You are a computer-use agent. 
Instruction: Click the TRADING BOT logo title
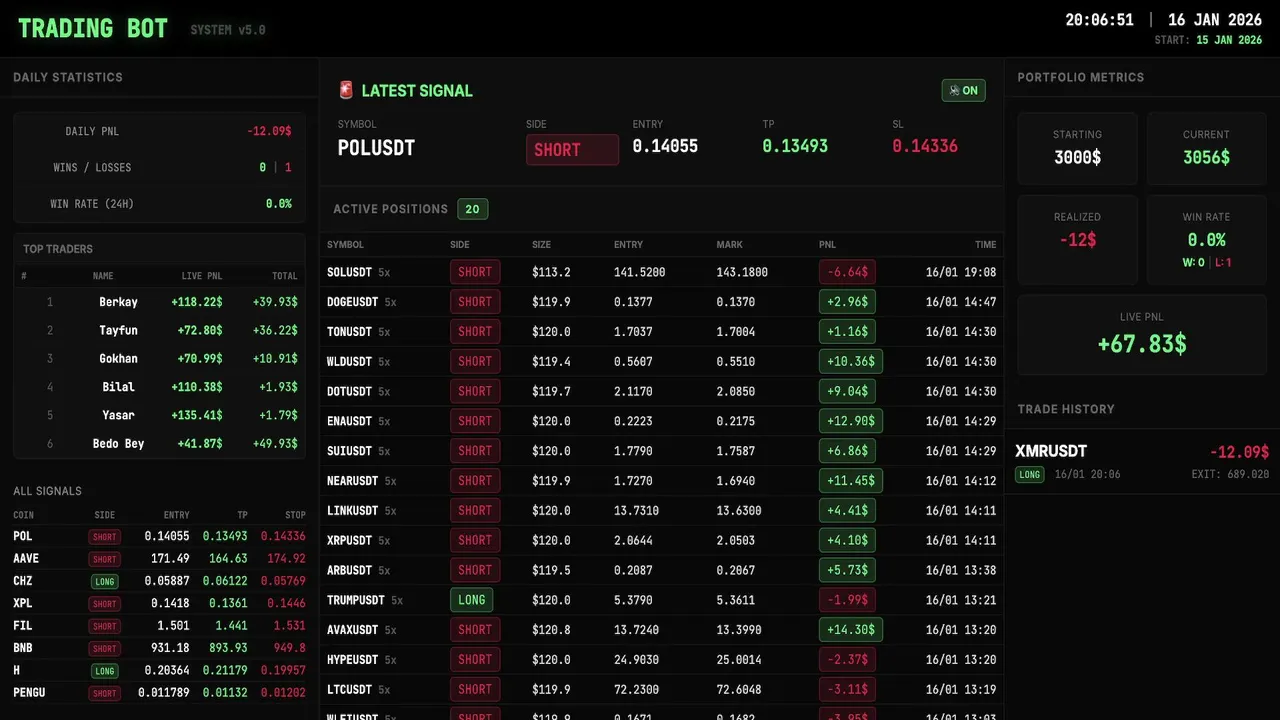pyautogui.click(x=93, y=28)
